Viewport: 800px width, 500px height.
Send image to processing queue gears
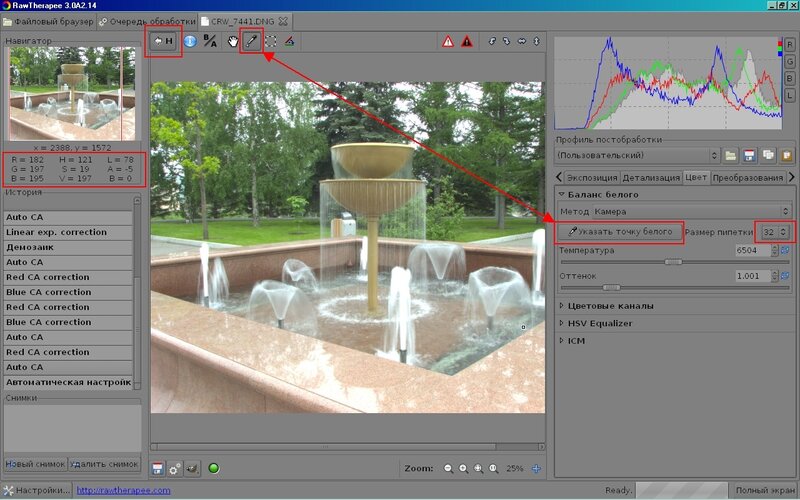click(x=174, y=468)
